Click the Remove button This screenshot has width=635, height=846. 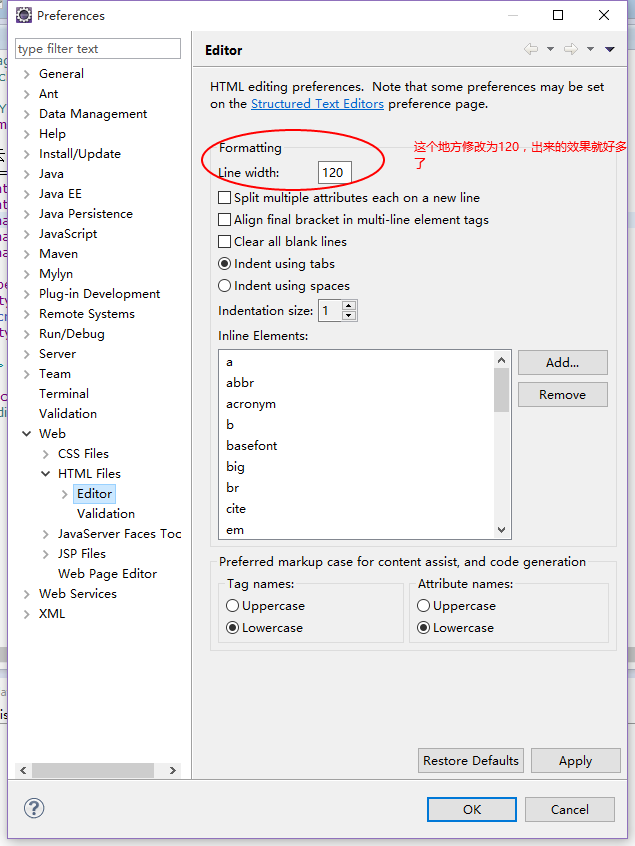[x=563, y=394]
